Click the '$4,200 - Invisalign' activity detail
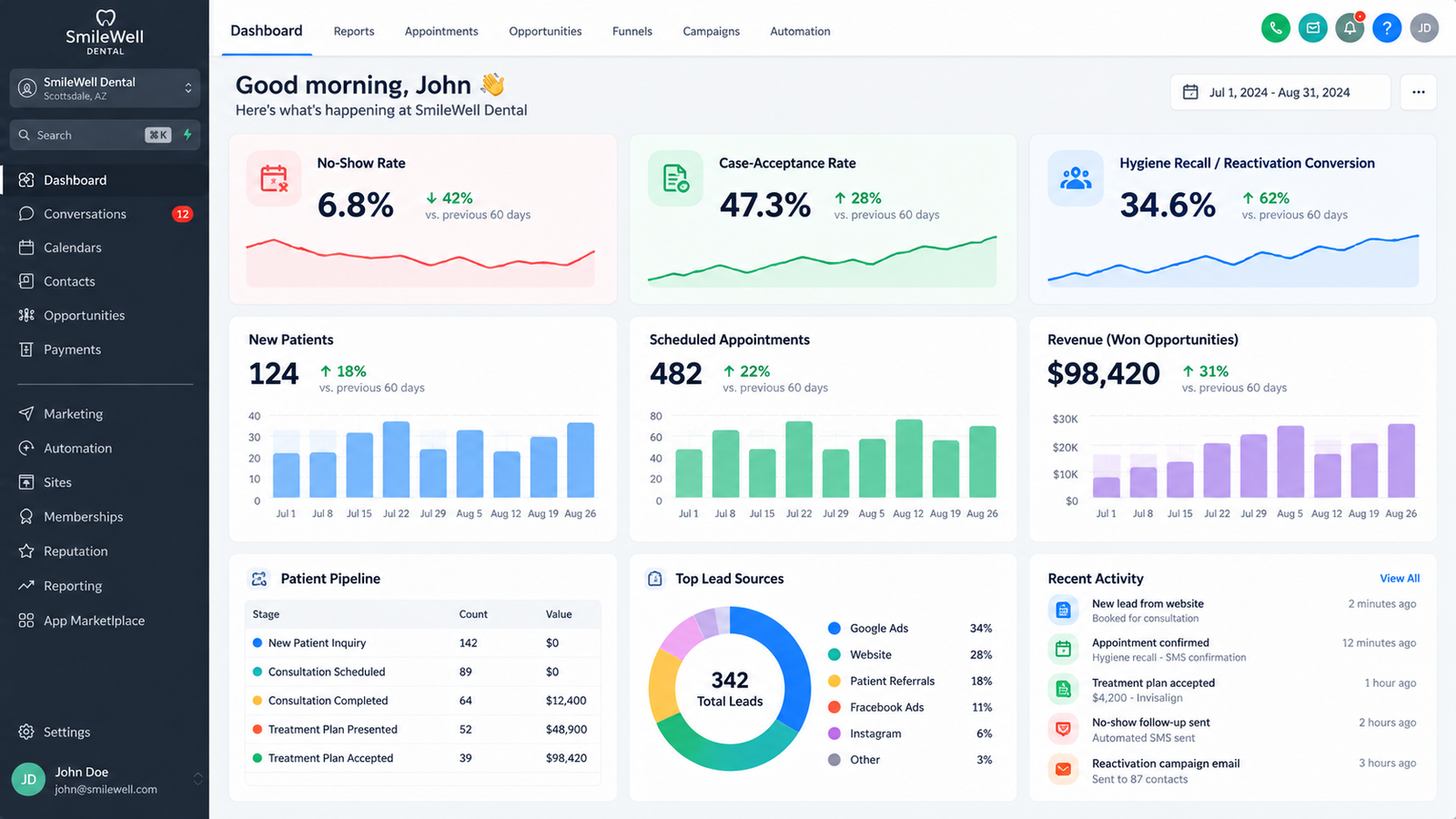 1137,698
